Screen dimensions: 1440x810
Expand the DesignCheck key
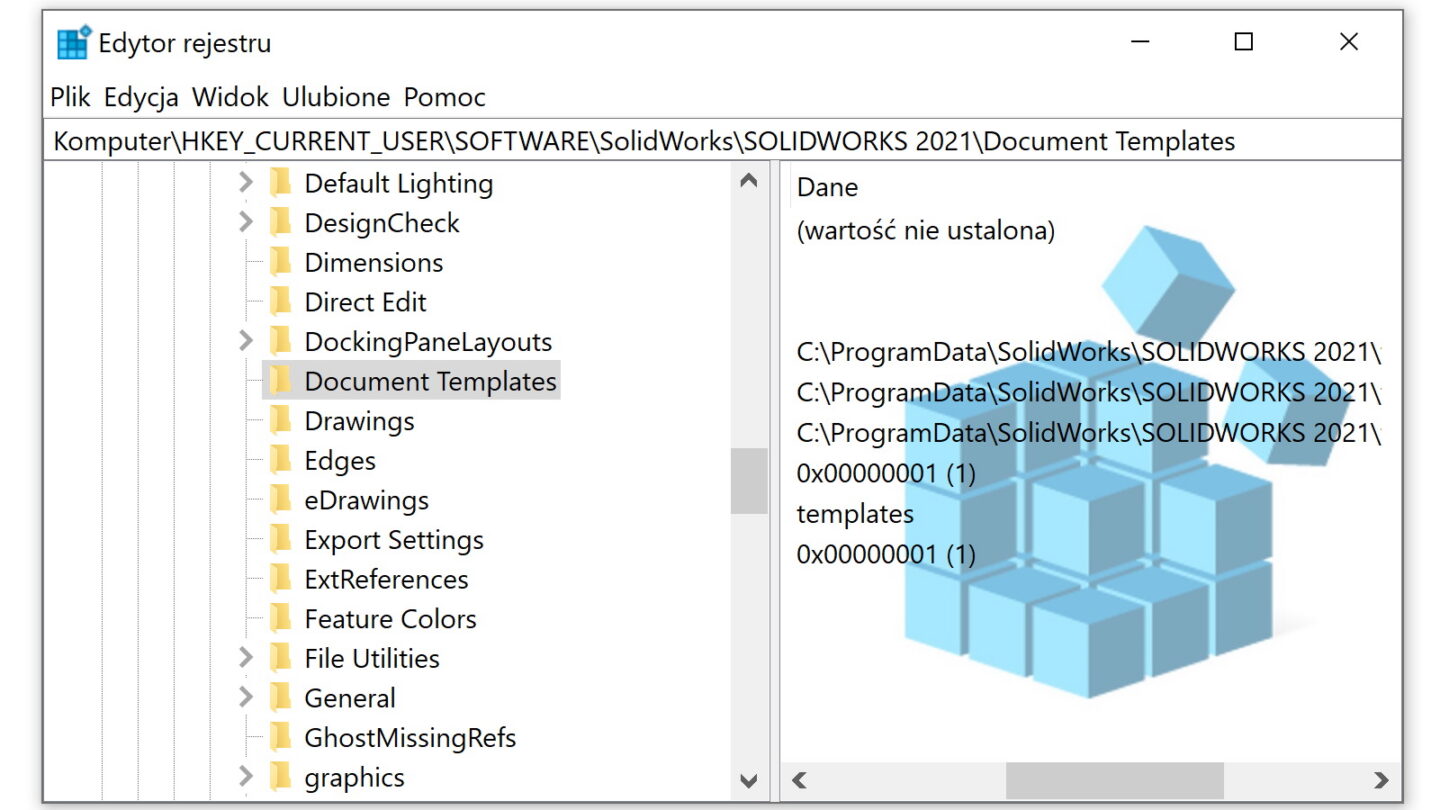246,222
